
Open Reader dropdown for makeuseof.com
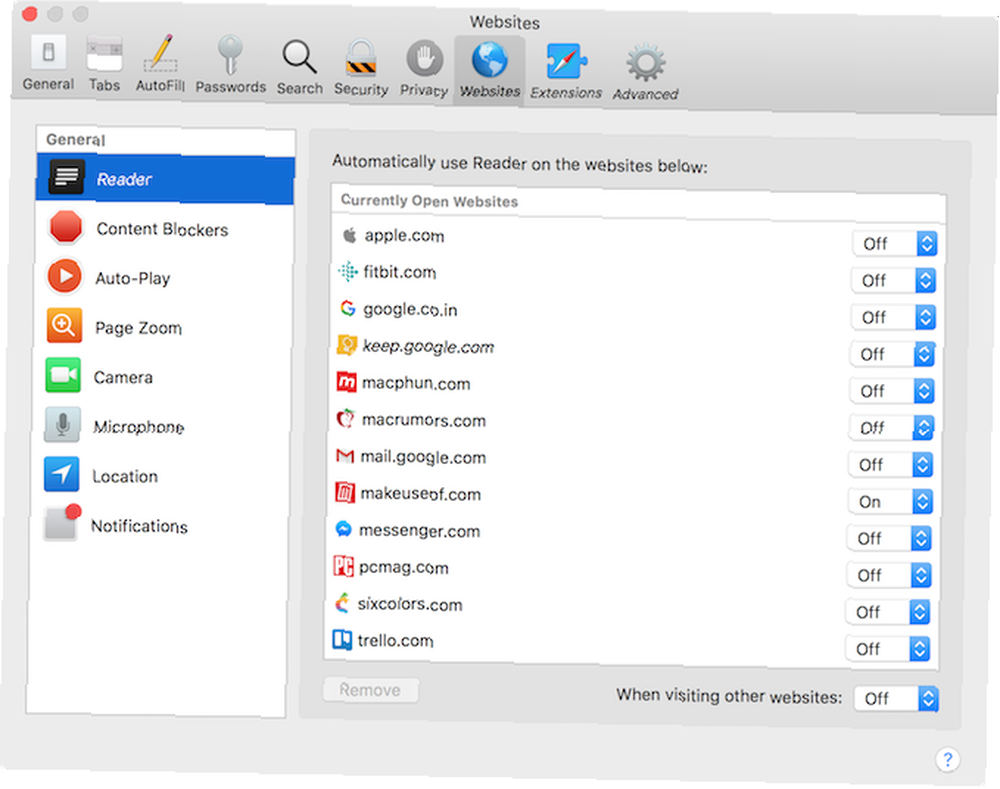coord(890,501)
